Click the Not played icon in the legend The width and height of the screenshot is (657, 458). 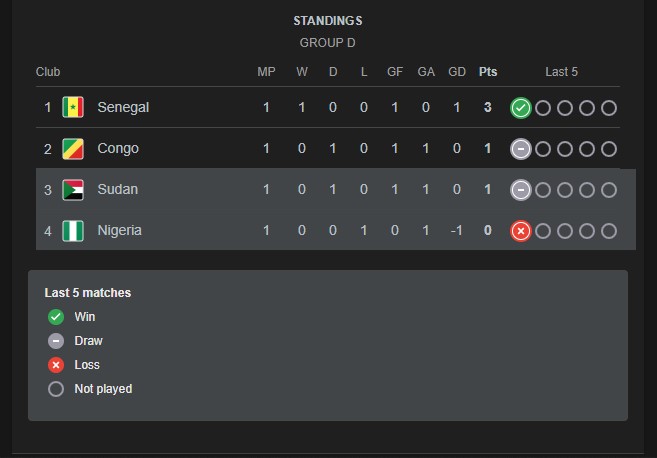(56, 389)
